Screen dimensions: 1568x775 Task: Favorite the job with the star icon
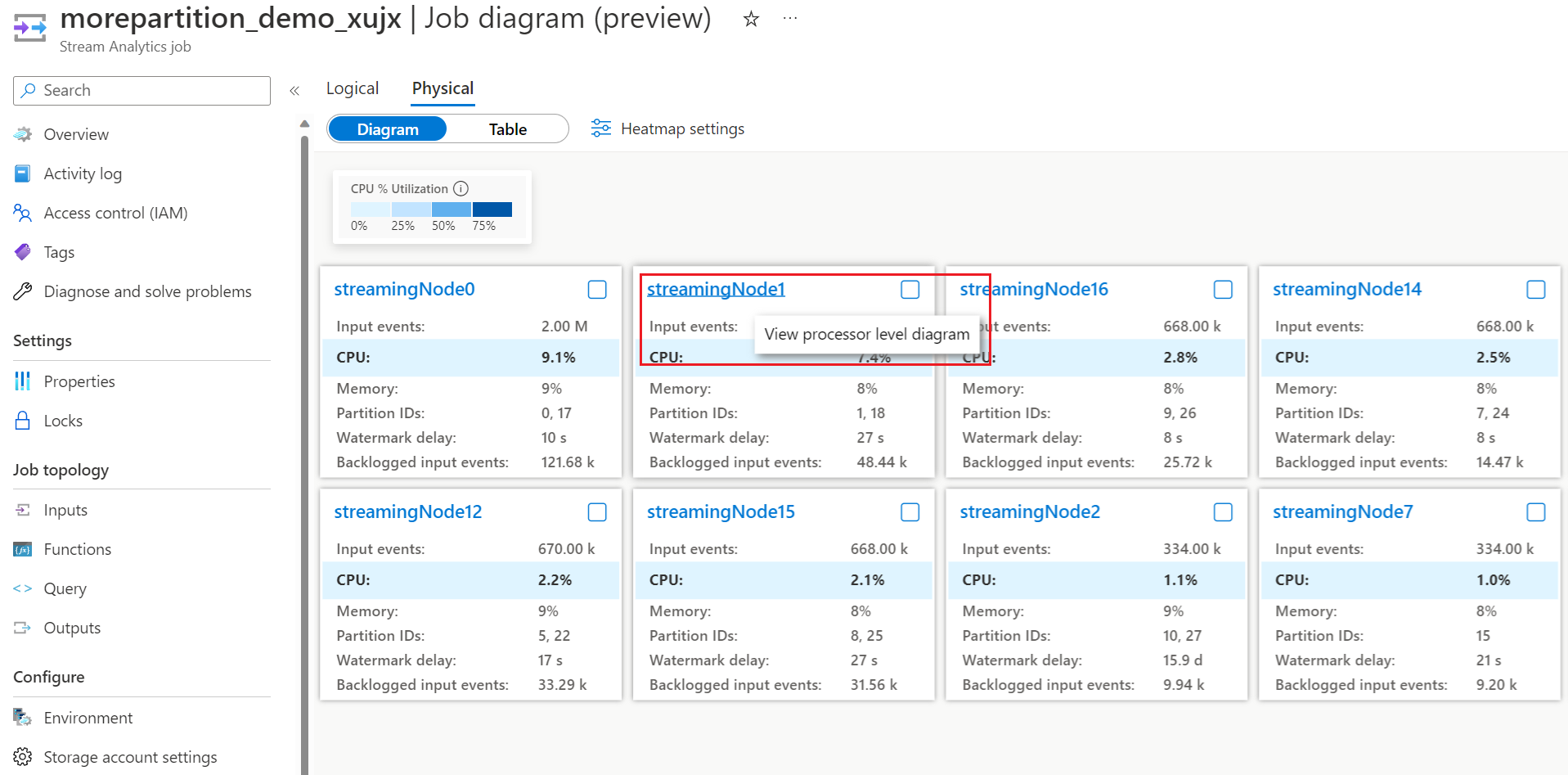pyautogui.click(x=751, y=19)
